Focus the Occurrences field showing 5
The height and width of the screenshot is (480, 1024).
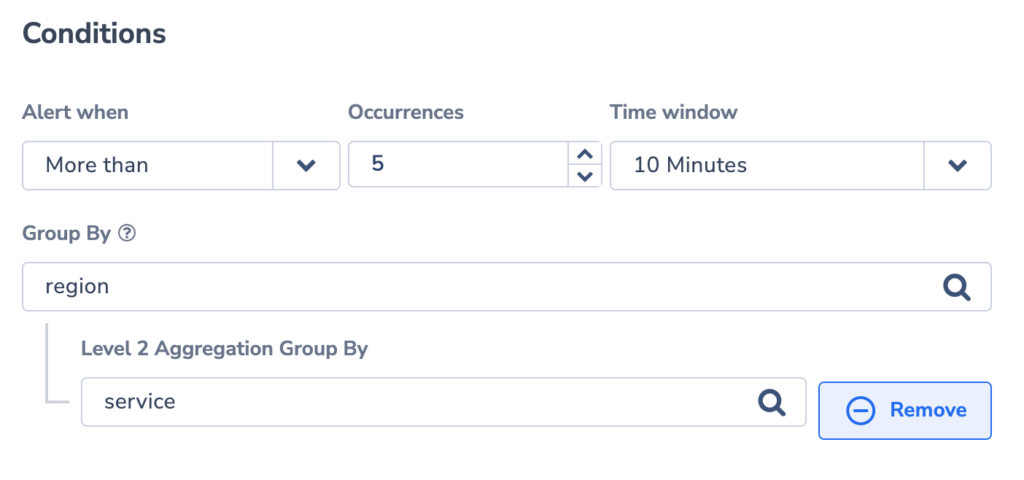coord(458,165)
